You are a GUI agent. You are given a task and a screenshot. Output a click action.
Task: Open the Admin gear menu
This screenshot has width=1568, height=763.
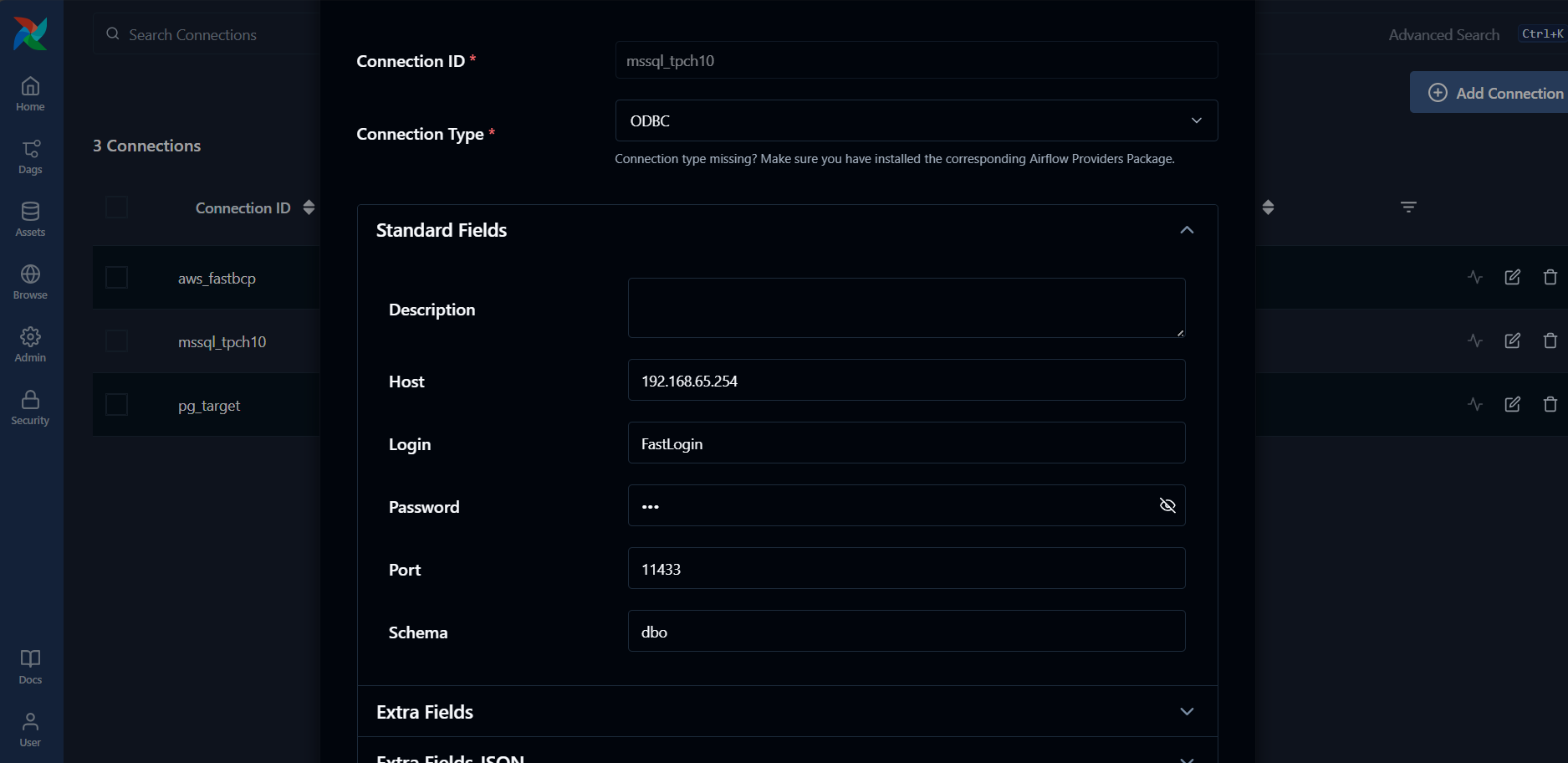[x=30, y=345]
